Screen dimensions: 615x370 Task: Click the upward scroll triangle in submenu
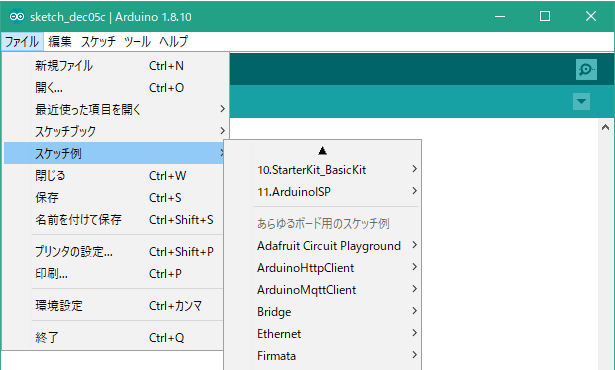click(x=322, y=151)
